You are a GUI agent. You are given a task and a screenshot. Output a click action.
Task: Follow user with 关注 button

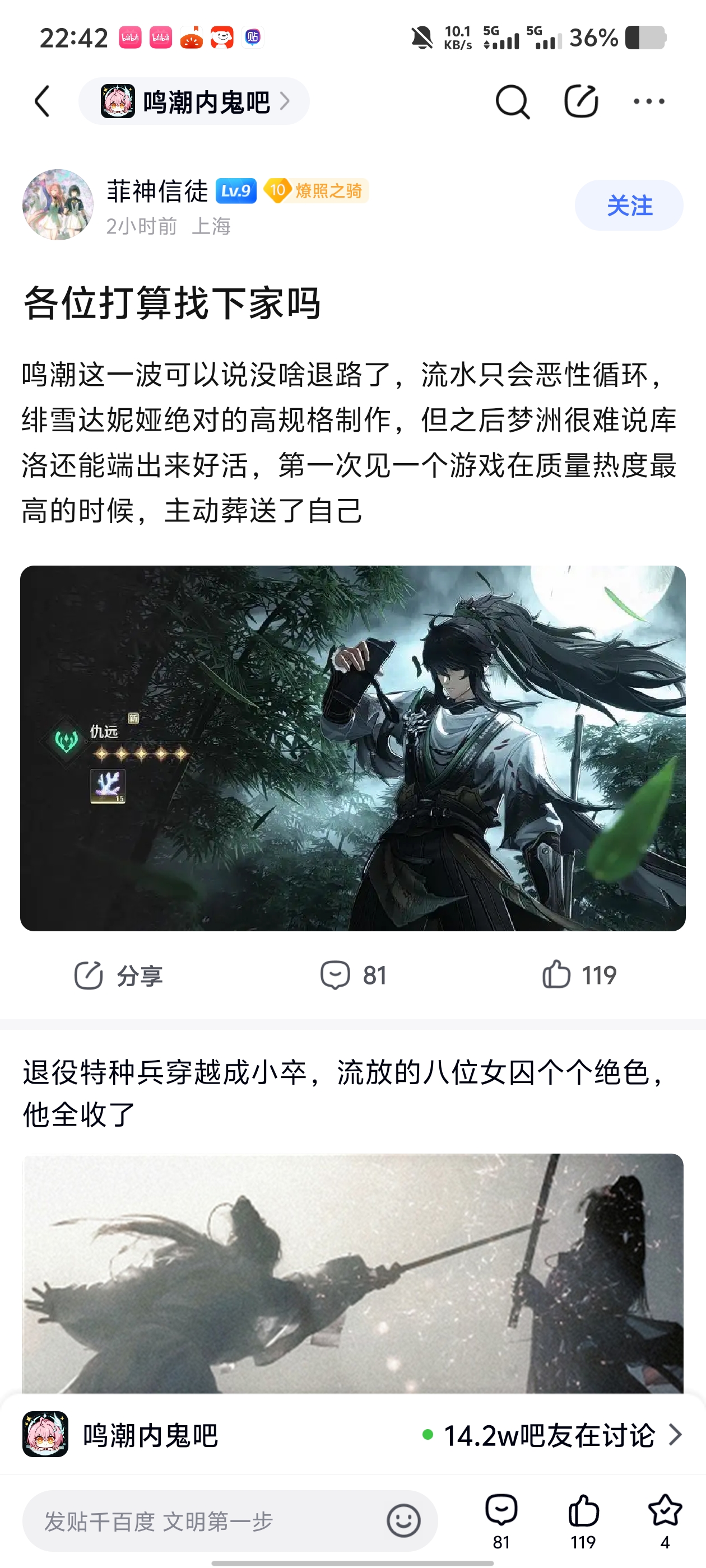pos(629,205)
